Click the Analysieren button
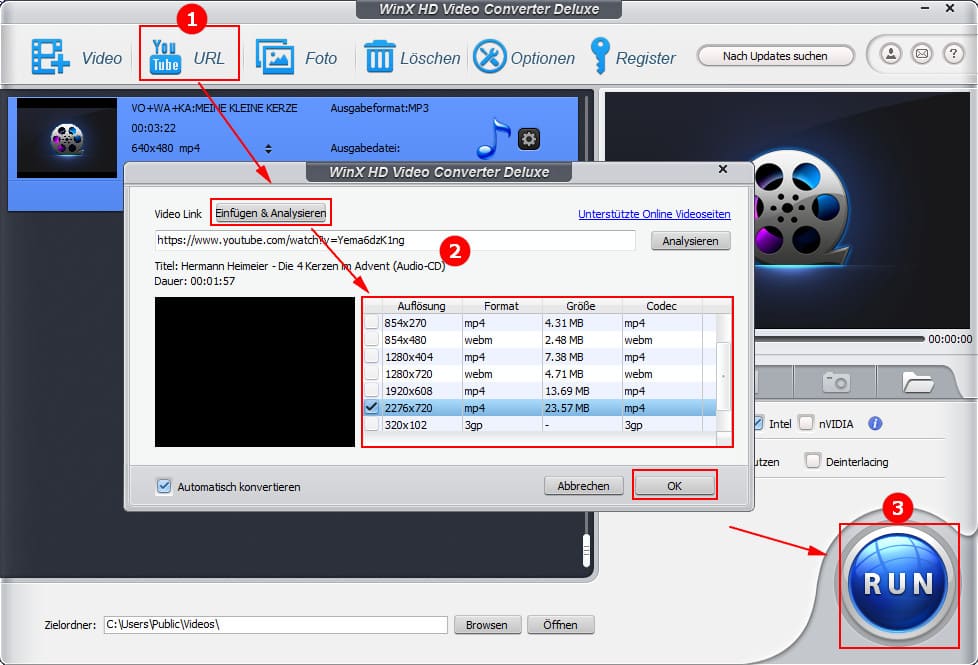978x665 pixels. click(690, 241)
